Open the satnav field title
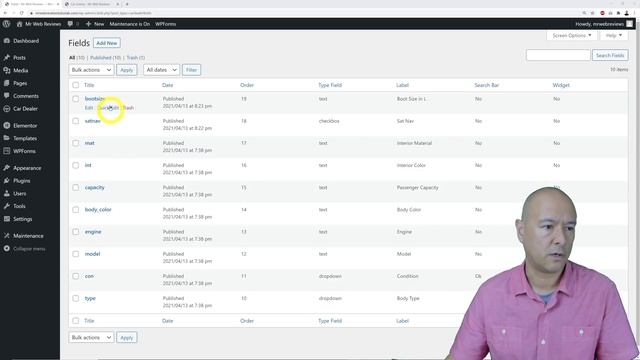 93,121
